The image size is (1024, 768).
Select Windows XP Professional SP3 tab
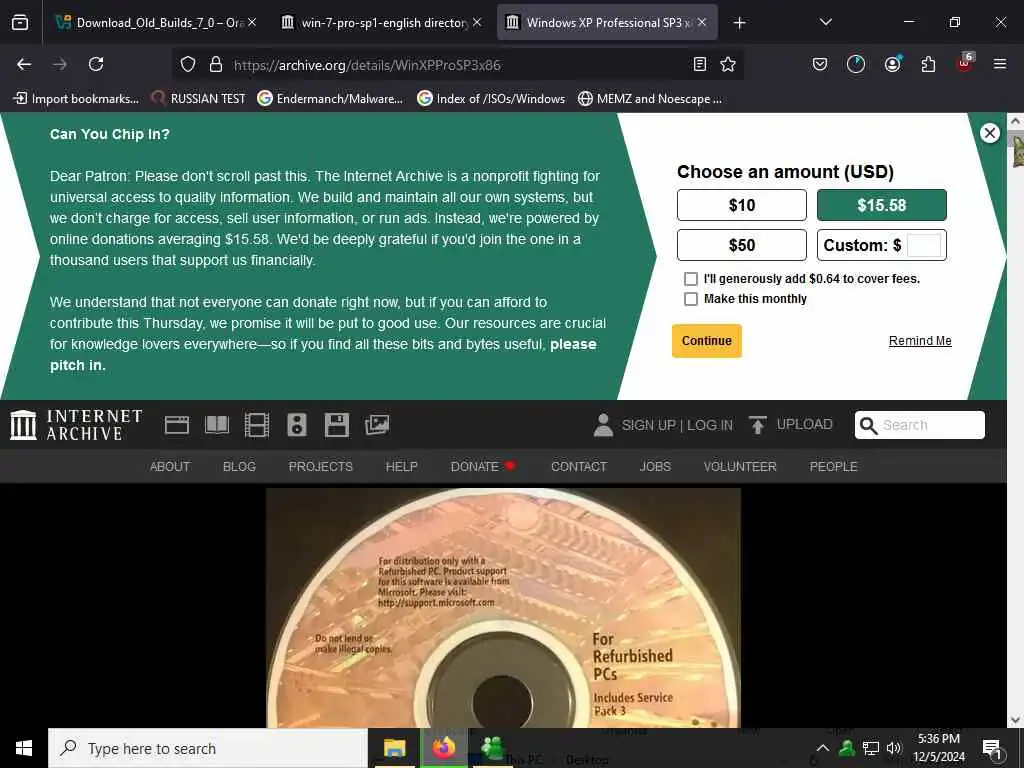tap(607, 22)
